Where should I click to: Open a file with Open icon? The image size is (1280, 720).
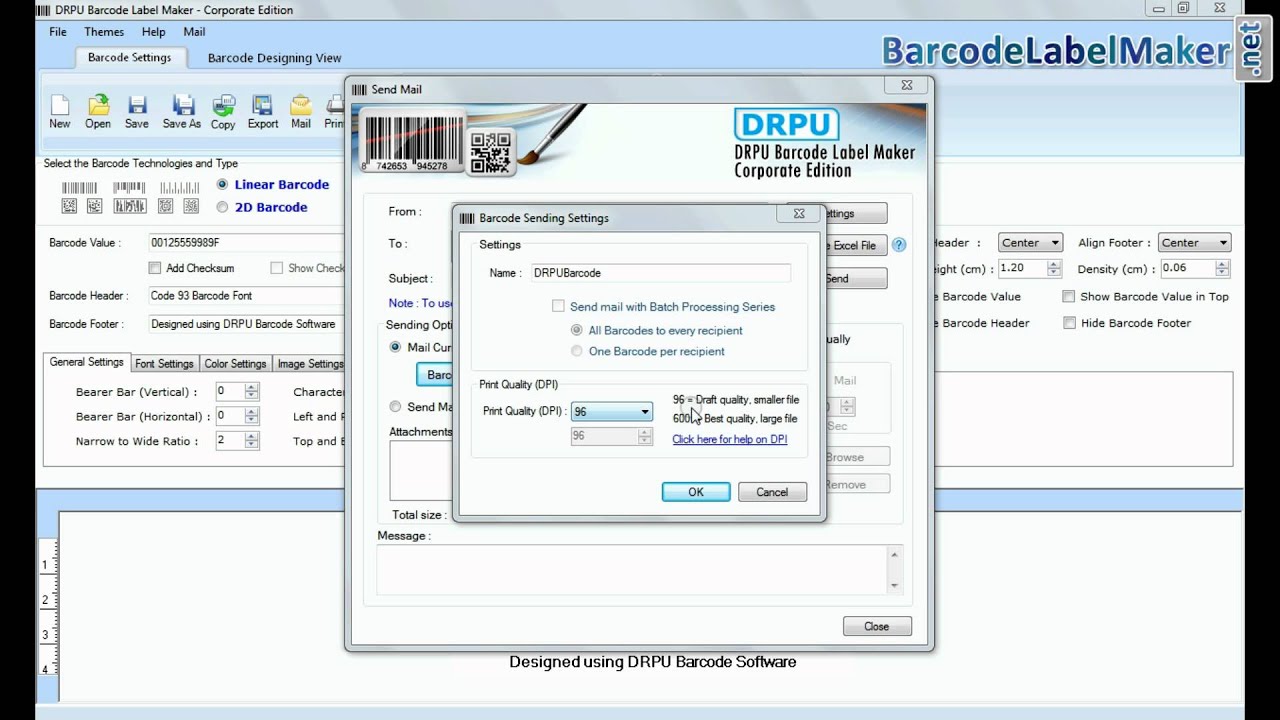98,112
